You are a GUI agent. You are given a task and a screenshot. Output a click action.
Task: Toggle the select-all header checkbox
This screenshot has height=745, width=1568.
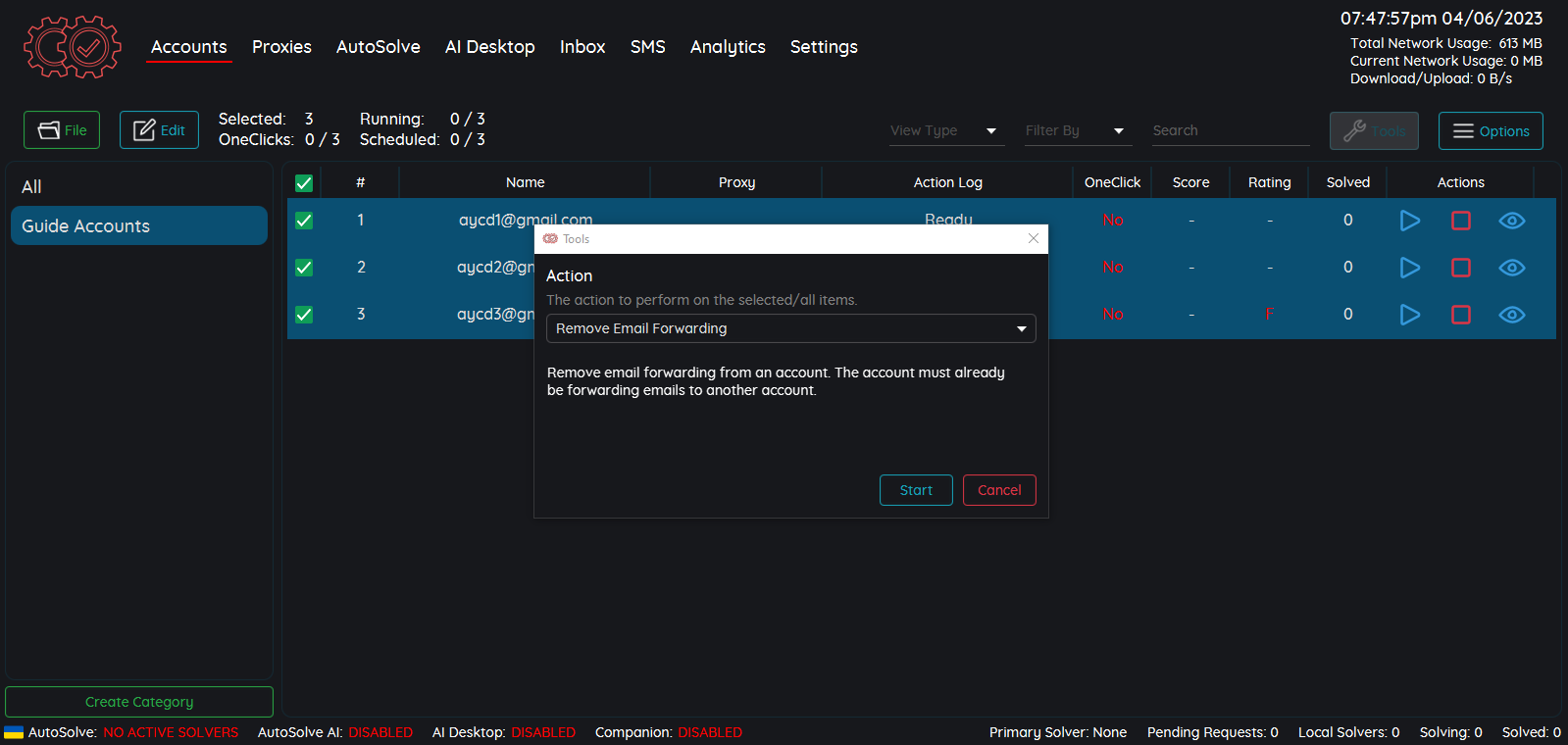(x=304, y=183)
